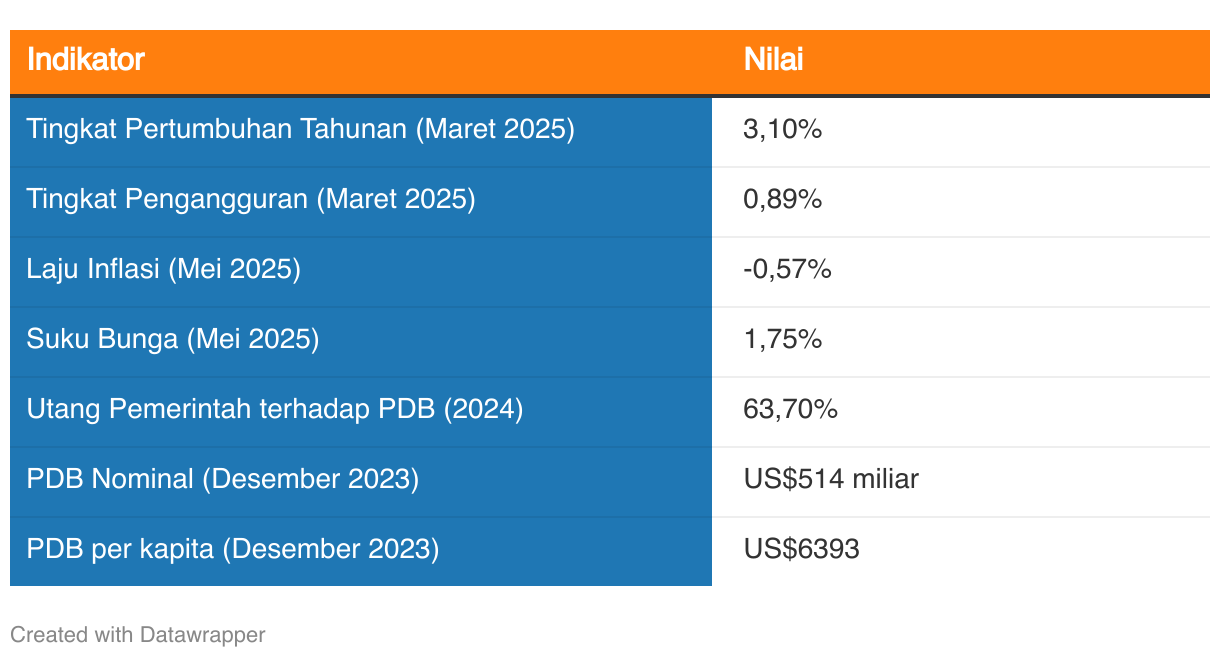Open the Created with Datawrapper link
This screenshot has height=658, width=1220.
[x=138, y=634]
